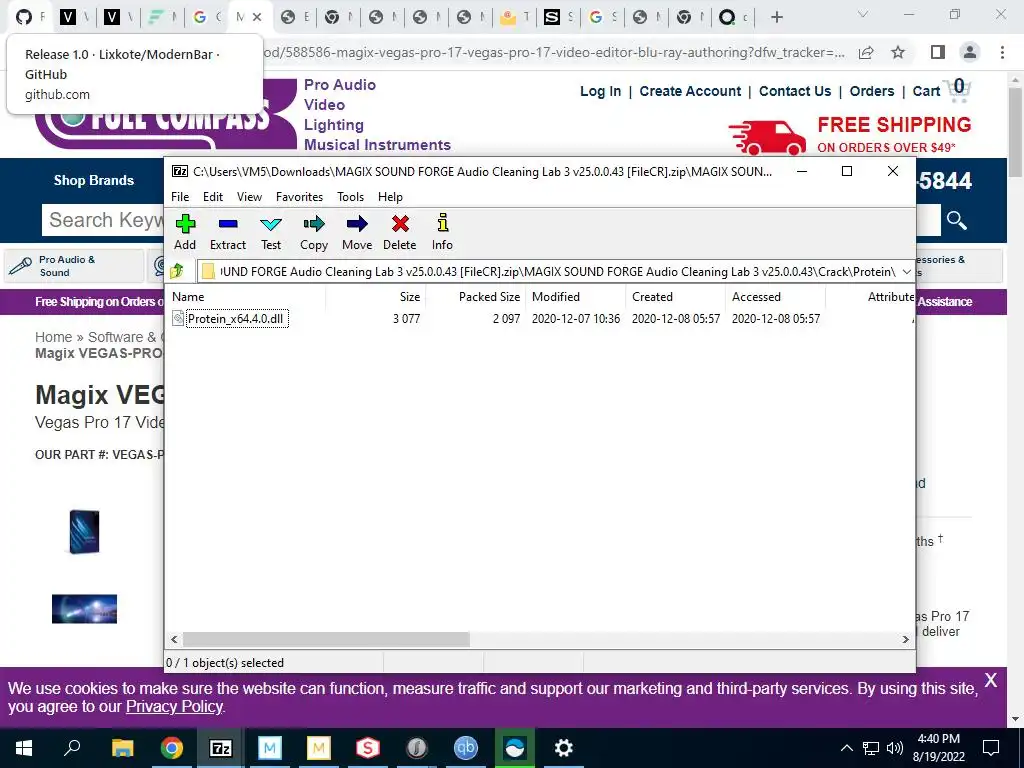
Task: Open Settings gear on the taskbar
Action: pos(564,748)
